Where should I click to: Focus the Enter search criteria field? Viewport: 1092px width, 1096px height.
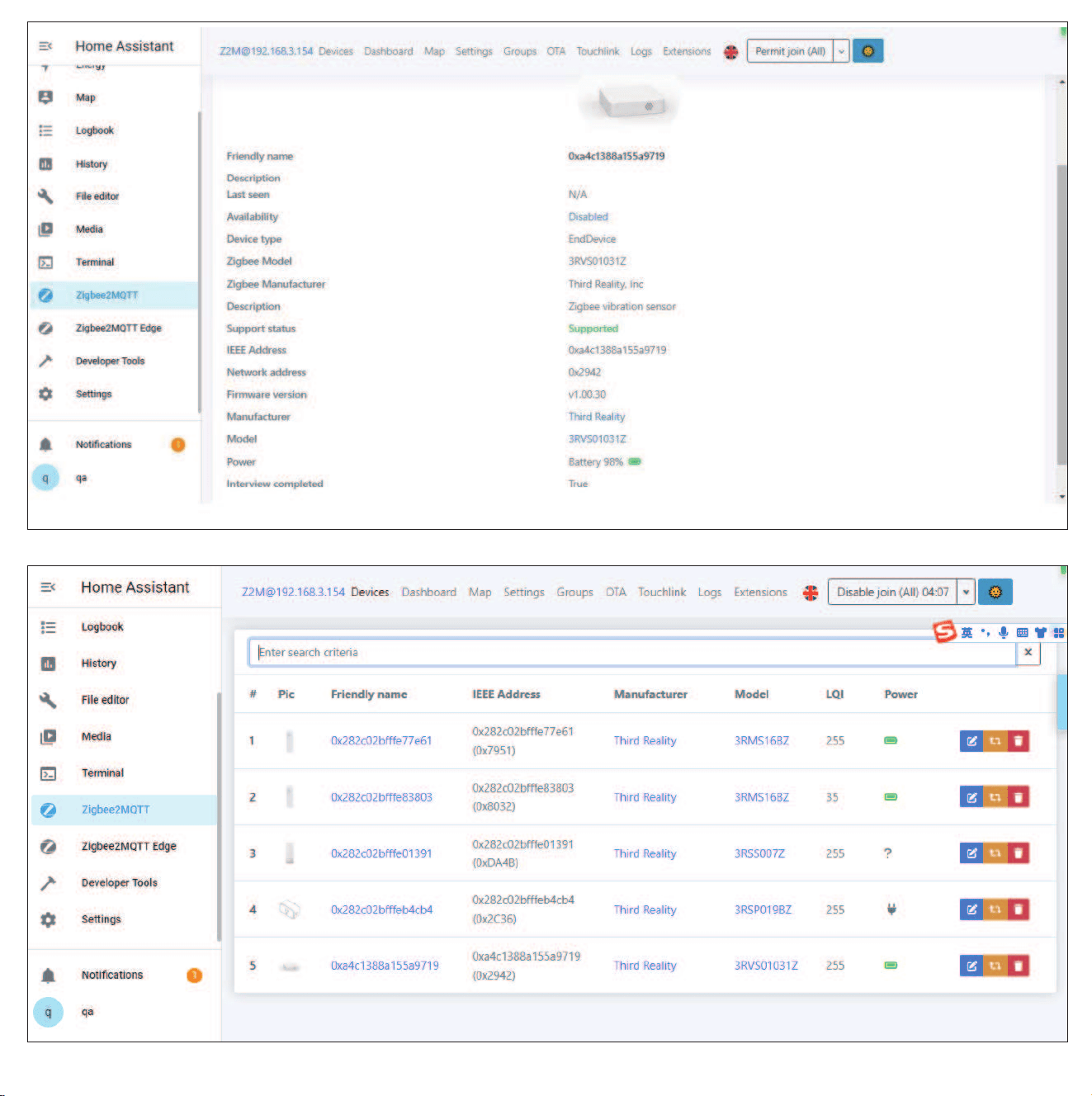point(632,652)
